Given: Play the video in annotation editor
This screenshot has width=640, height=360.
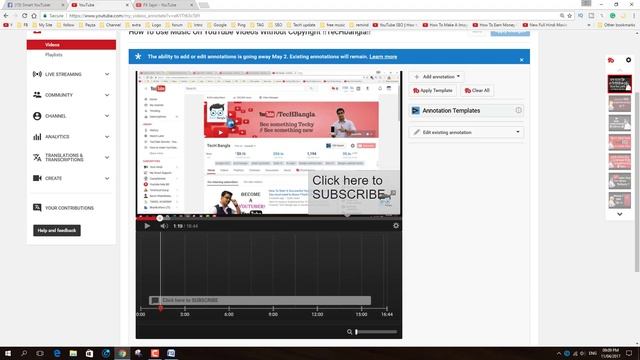Looking at the screenshot, I should click(x=147, y=226).
